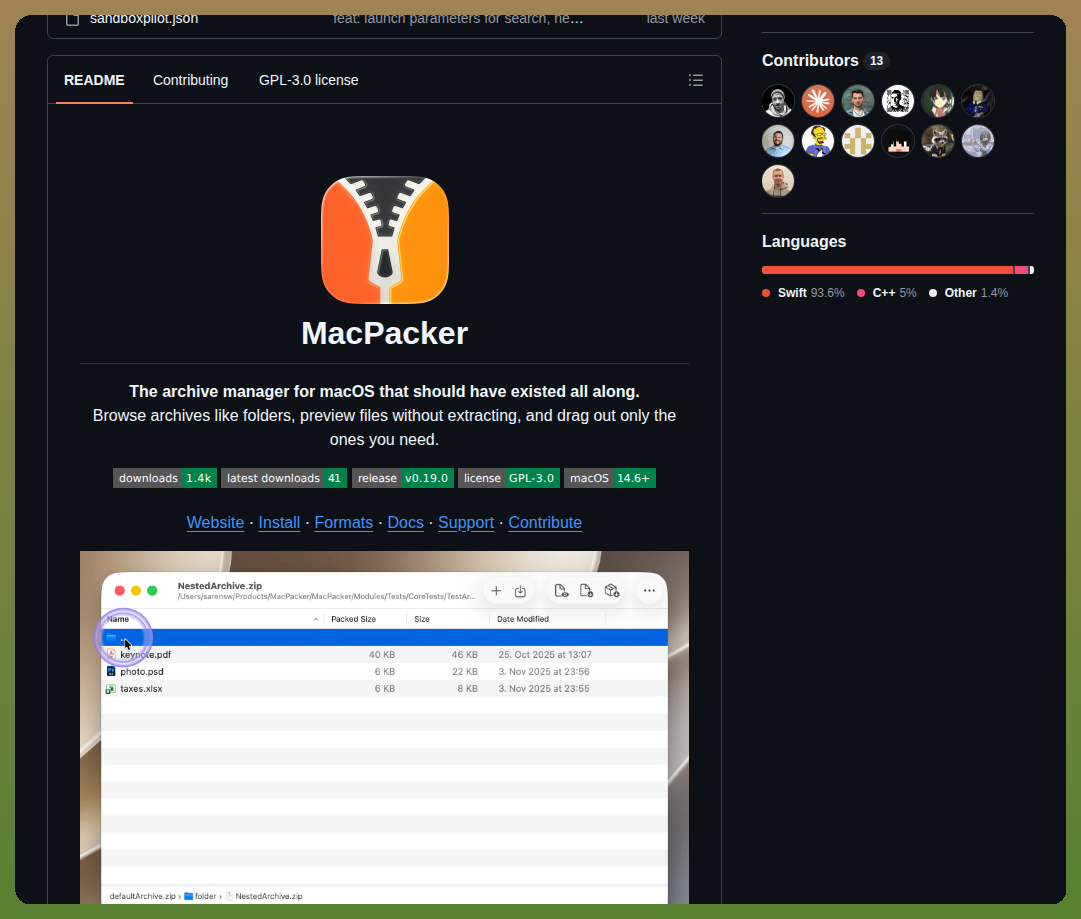
Task: Click the latest downloads 41 badge
Action: click(283, 478)
